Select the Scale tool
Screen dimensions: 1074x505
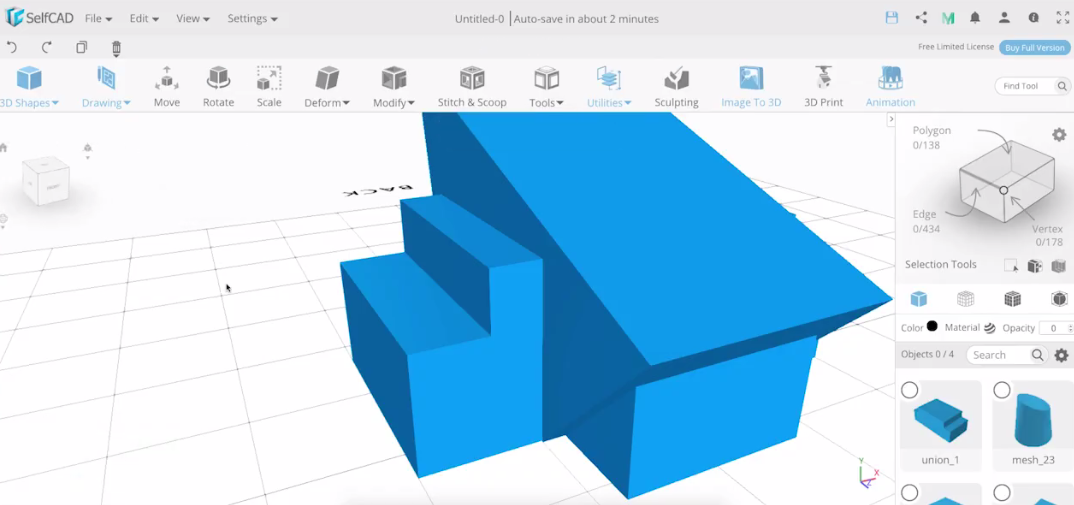[268, 87]
